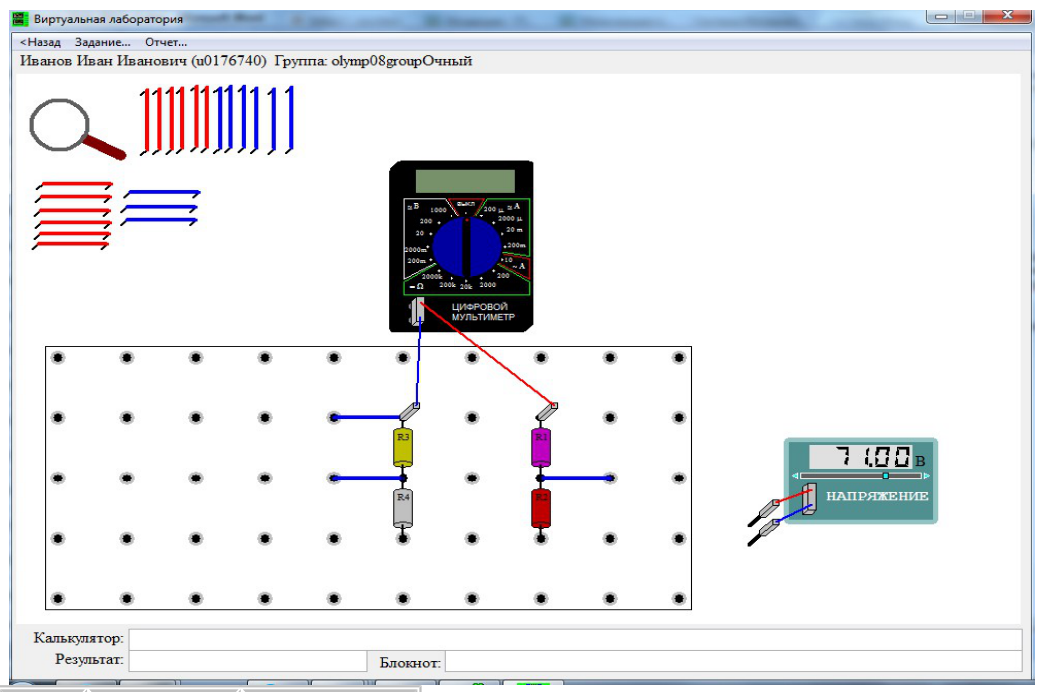Image resolution: width=1043 pixels, height=692 pixels.
Task: Increase voltage with the right arrow
Action: pyautogui.click(x=927, y=476)
